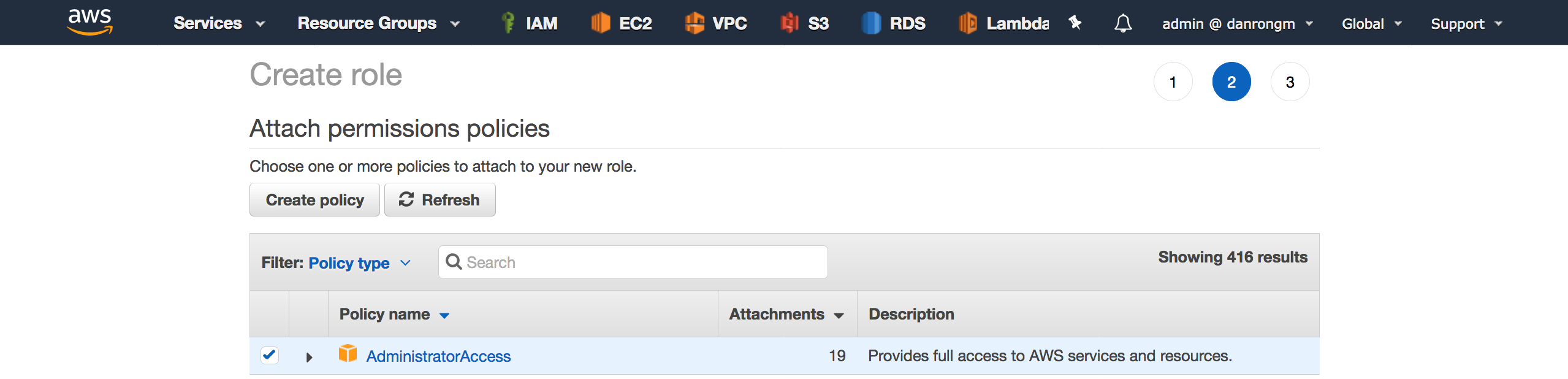
Task: Open the notifications bell
Action: click(x=1123, y=23)
